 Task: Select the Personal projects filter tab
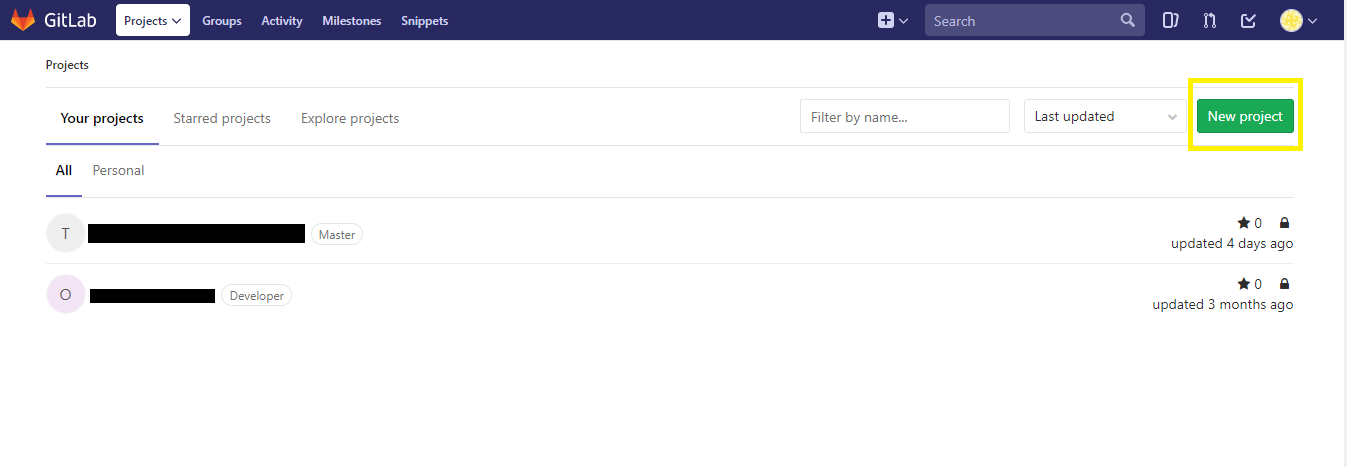[x=118, y=170]
